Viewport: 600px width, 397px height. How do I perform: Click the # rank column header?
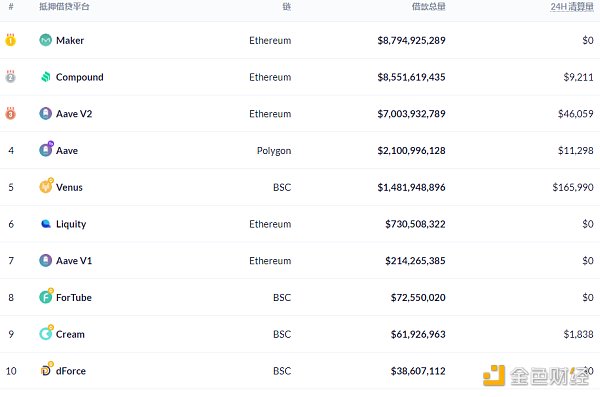click(x=11, y=7)
